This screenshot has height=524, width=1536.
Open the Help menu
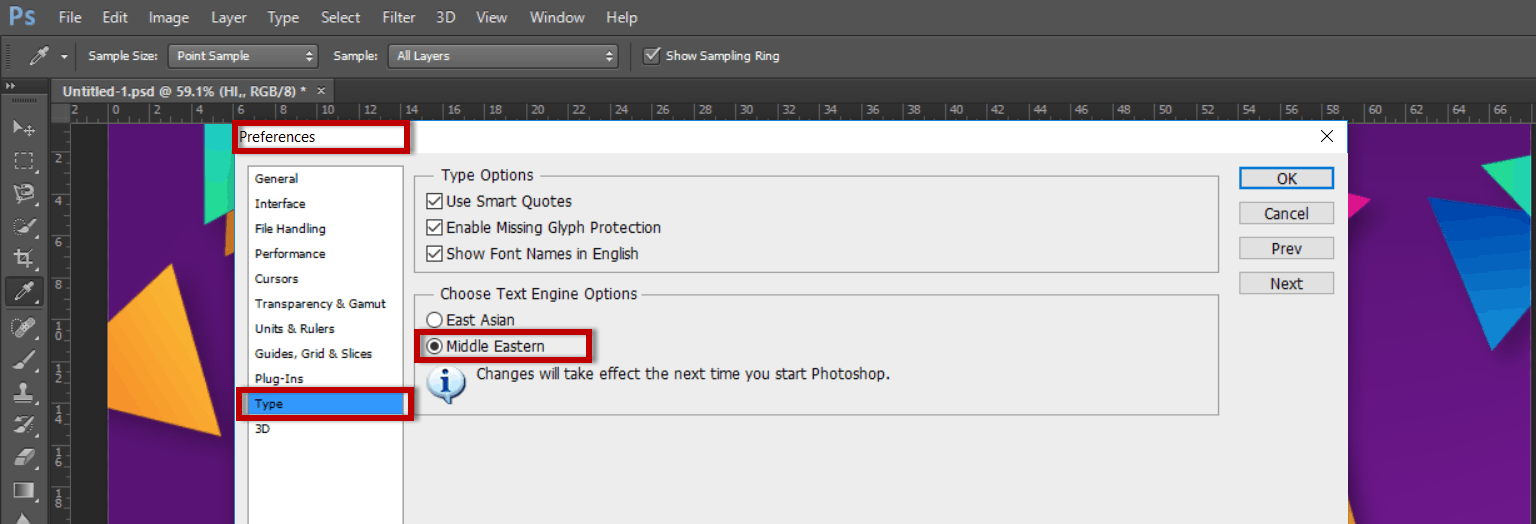(x=621, y=18)
